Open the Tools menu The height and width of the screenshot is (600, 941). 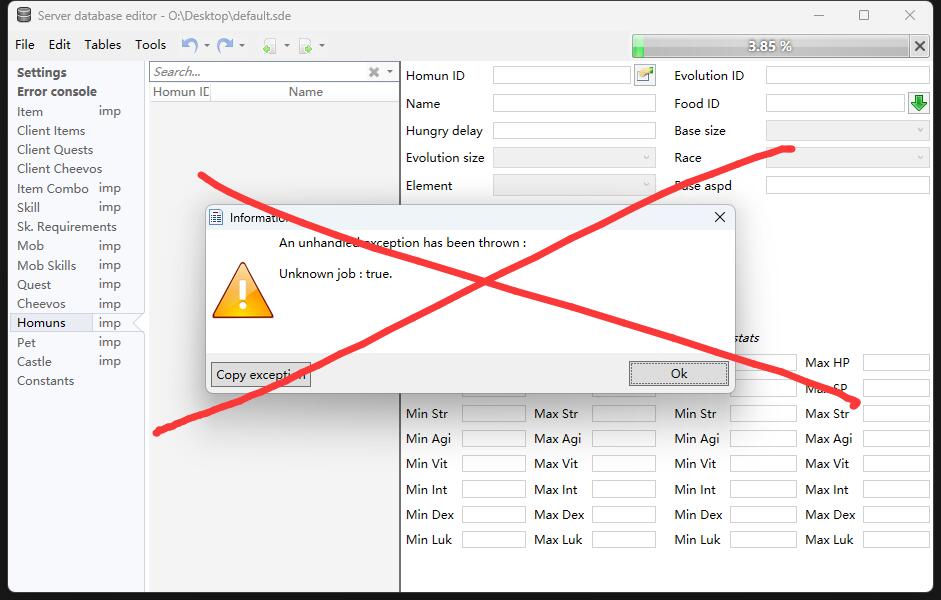[150, 44]
